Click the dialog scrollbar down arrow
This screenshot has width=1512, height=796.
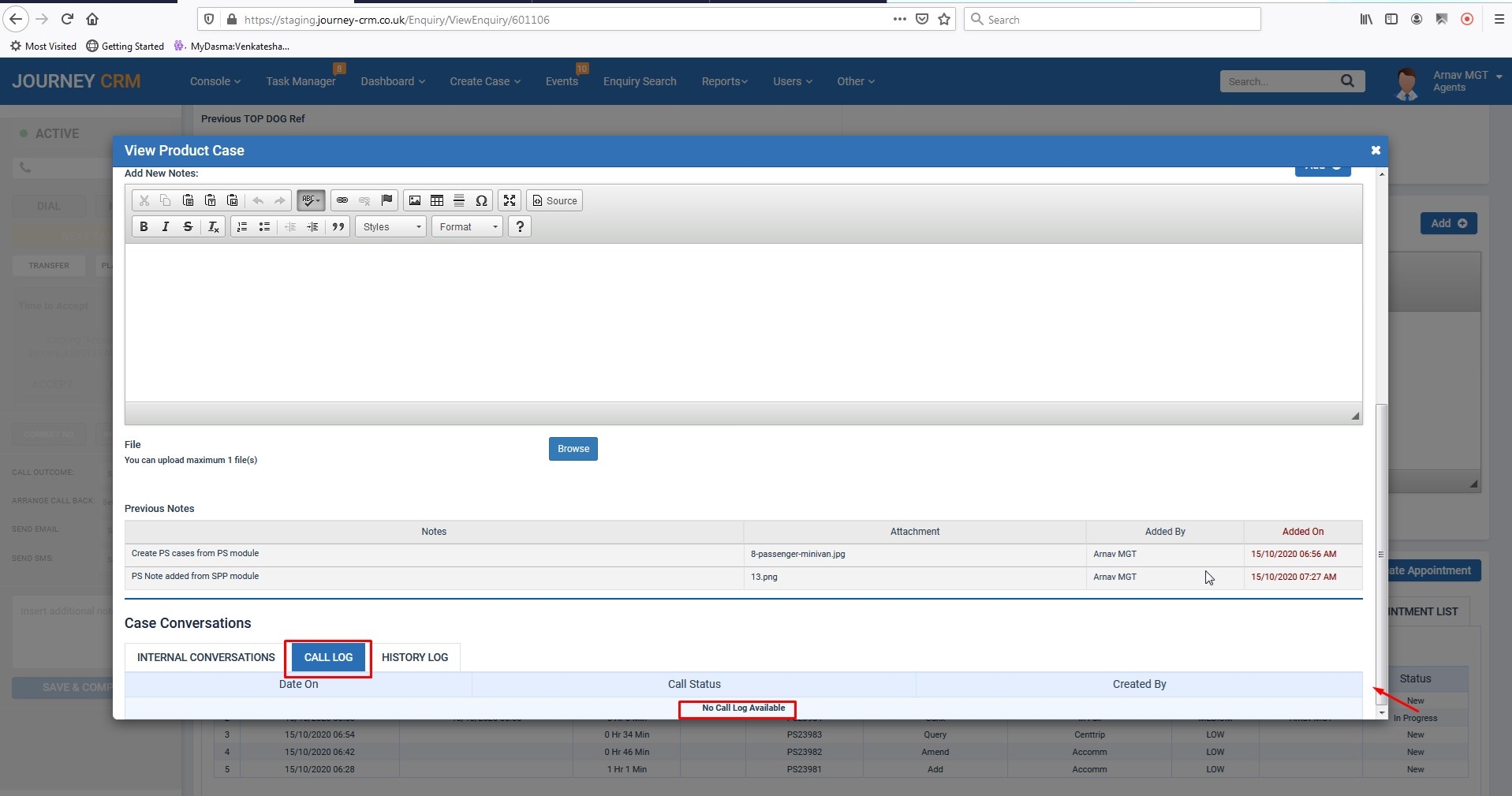1381,712
